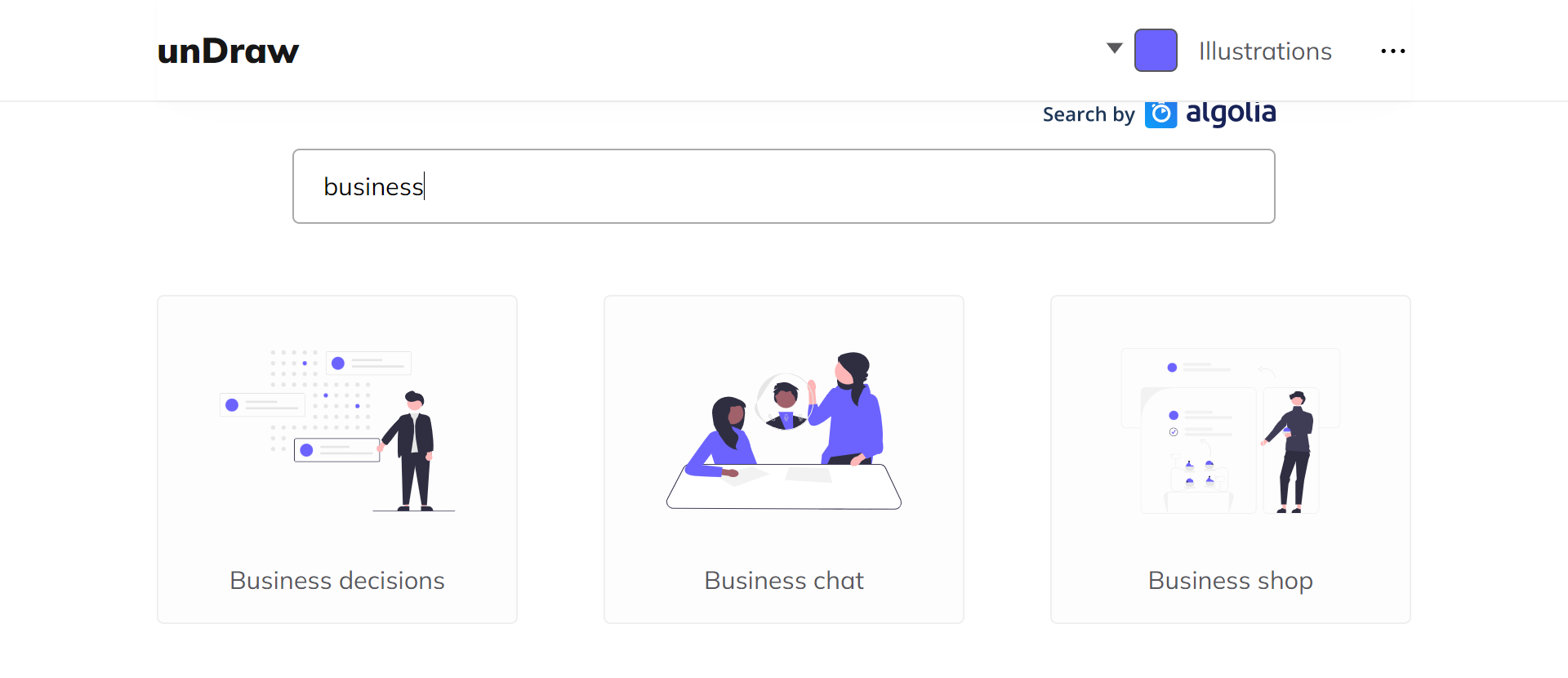The width and height of the screenshot is (1568, 678).
Task: Open the Illustrations menu item
Action: pyautogui.click(x=1265, y=51)
